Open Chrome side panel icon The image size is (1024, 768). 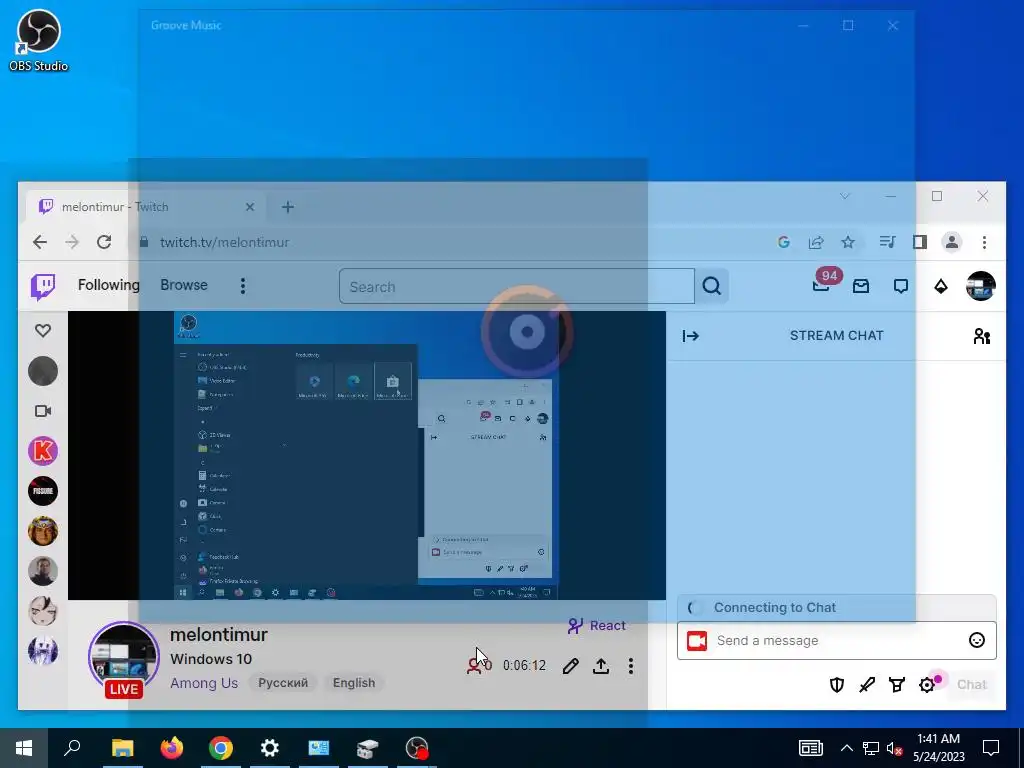point(920,242)
